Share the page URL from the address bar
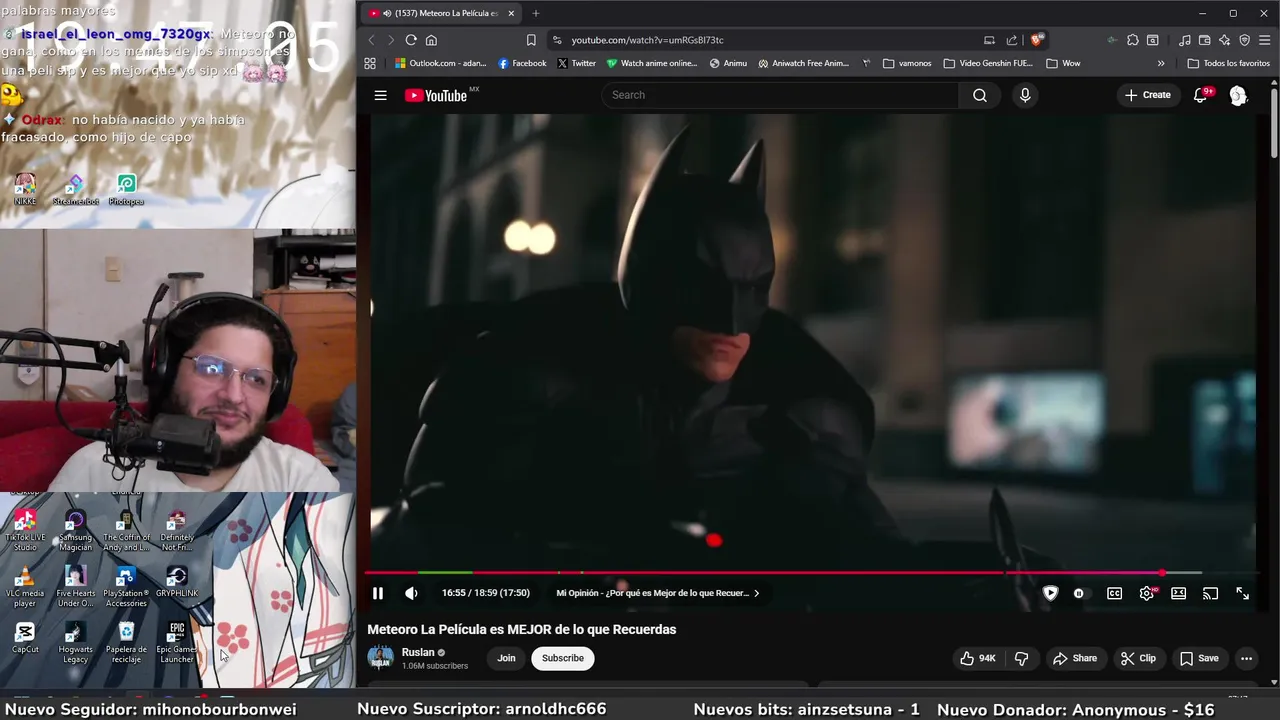 pyautogui.click(x=1011, y=40)
